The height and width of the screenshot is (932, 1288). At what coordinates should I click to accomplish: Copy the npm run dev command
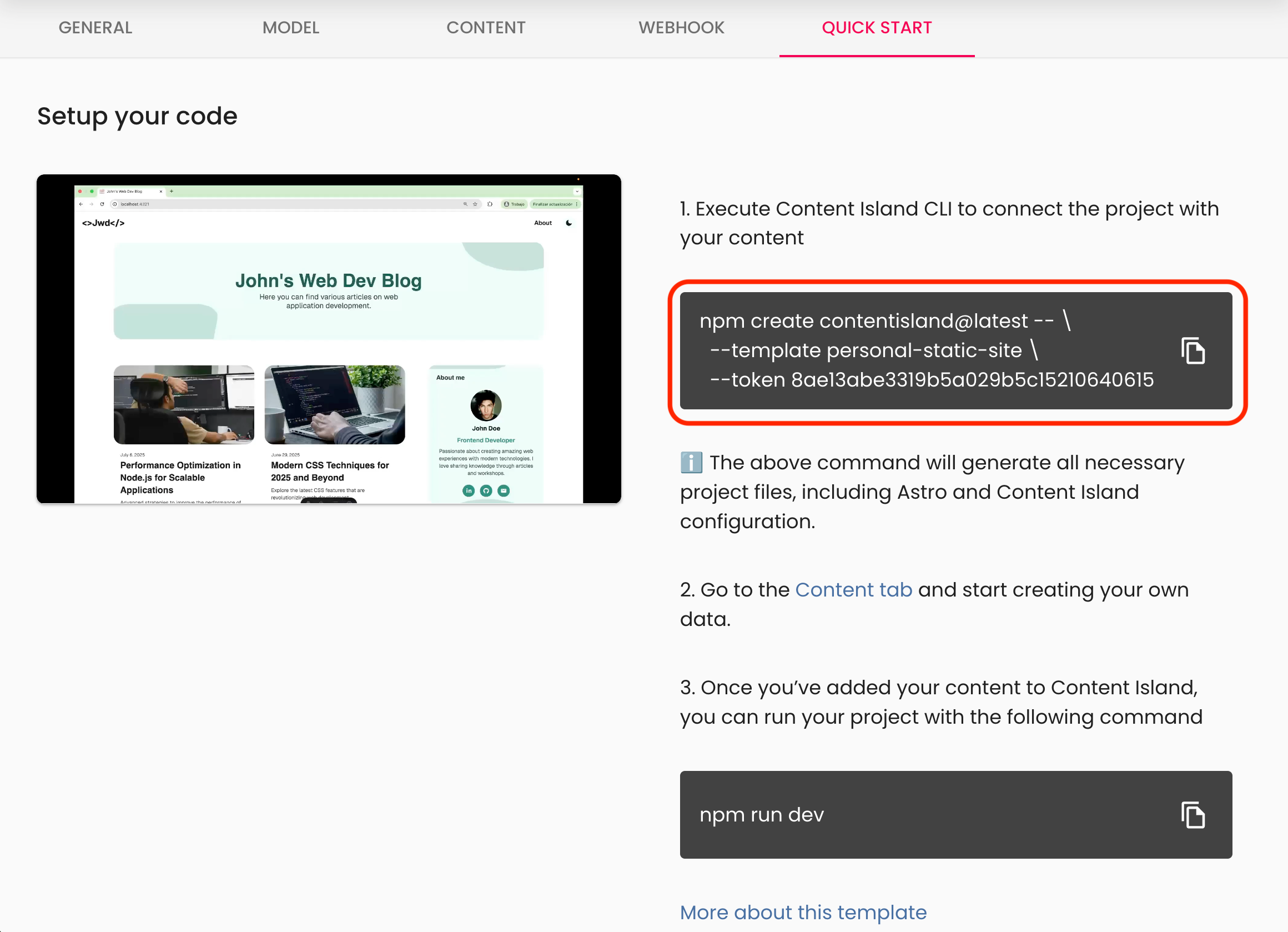click(x=1193, y=815)
